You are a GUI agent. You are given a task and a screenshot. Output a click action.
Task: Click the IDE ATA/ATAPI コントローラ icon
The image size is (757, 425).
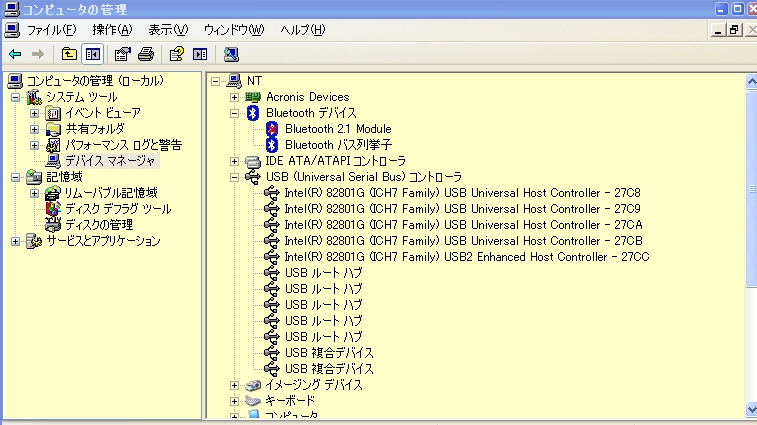[252, 161]
